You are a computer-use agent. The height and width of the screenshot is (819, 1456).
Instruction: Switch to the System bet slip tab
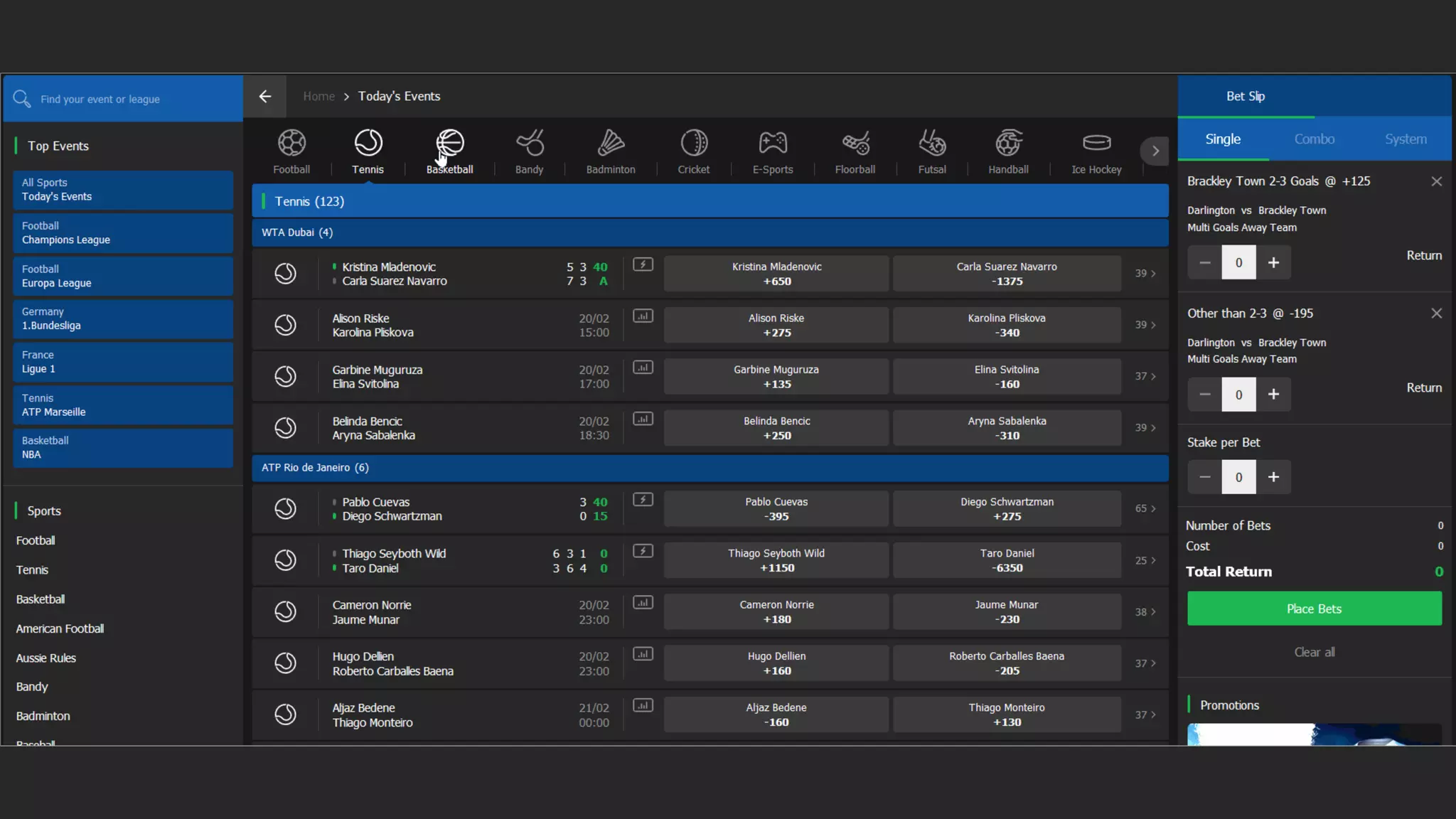click(1405, 139)
